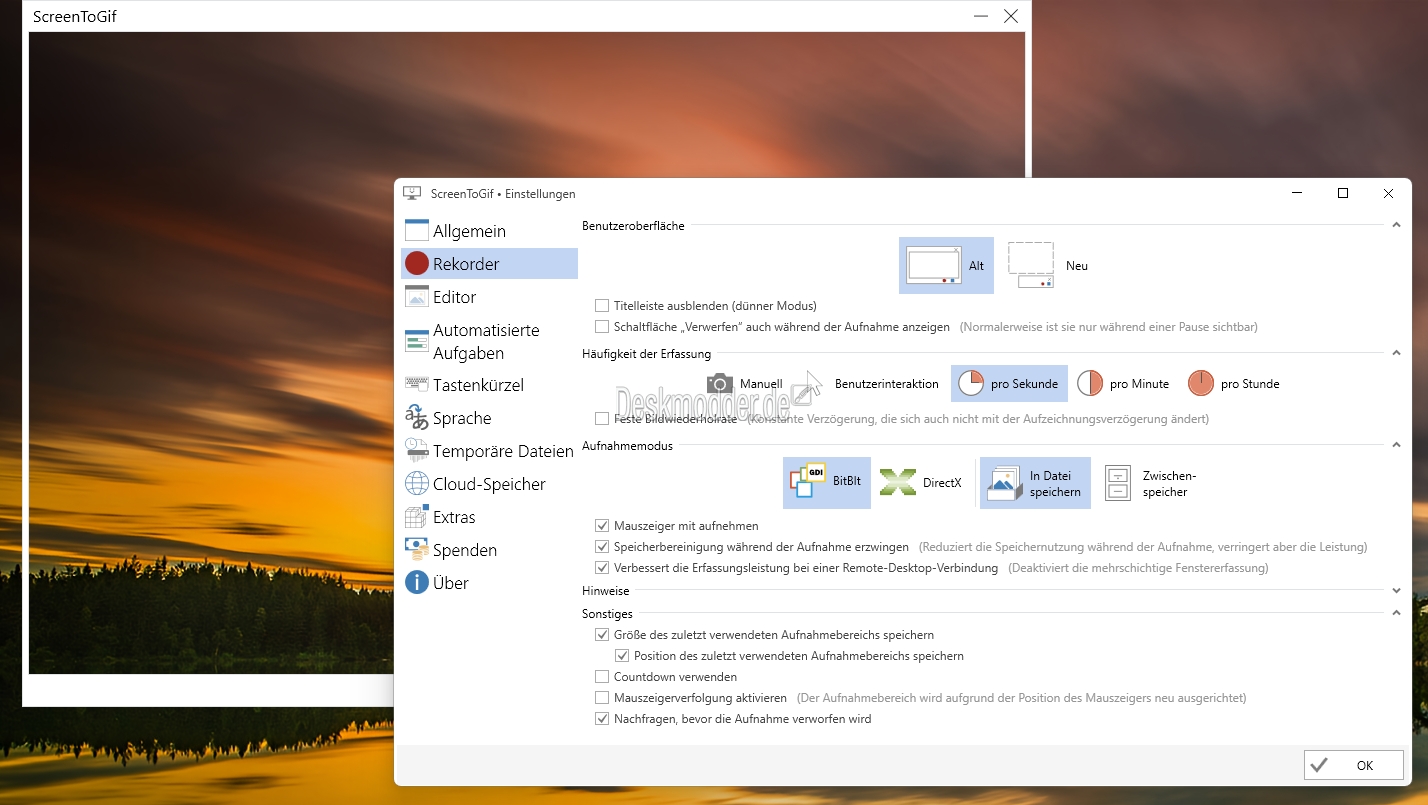Click the ScreenToGif Einstellungen title bar icon
Viewport: 1428px width, 805px height.
[x=411, y=193]
